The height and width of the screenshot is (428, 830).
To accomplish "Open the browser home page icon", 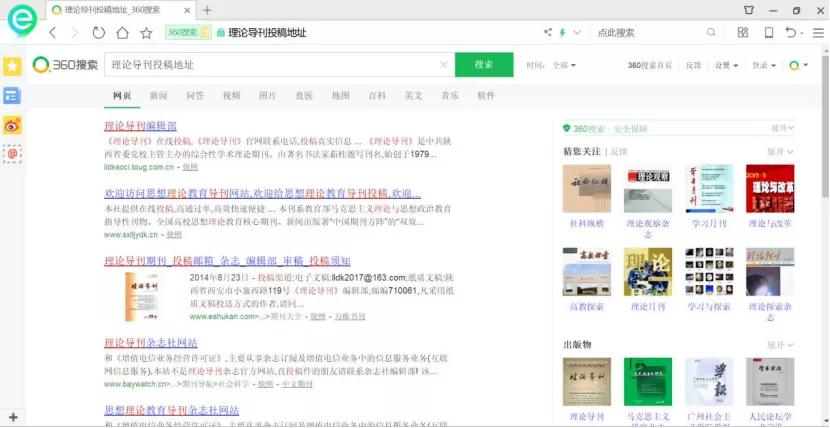I will (x=122, y=33).
